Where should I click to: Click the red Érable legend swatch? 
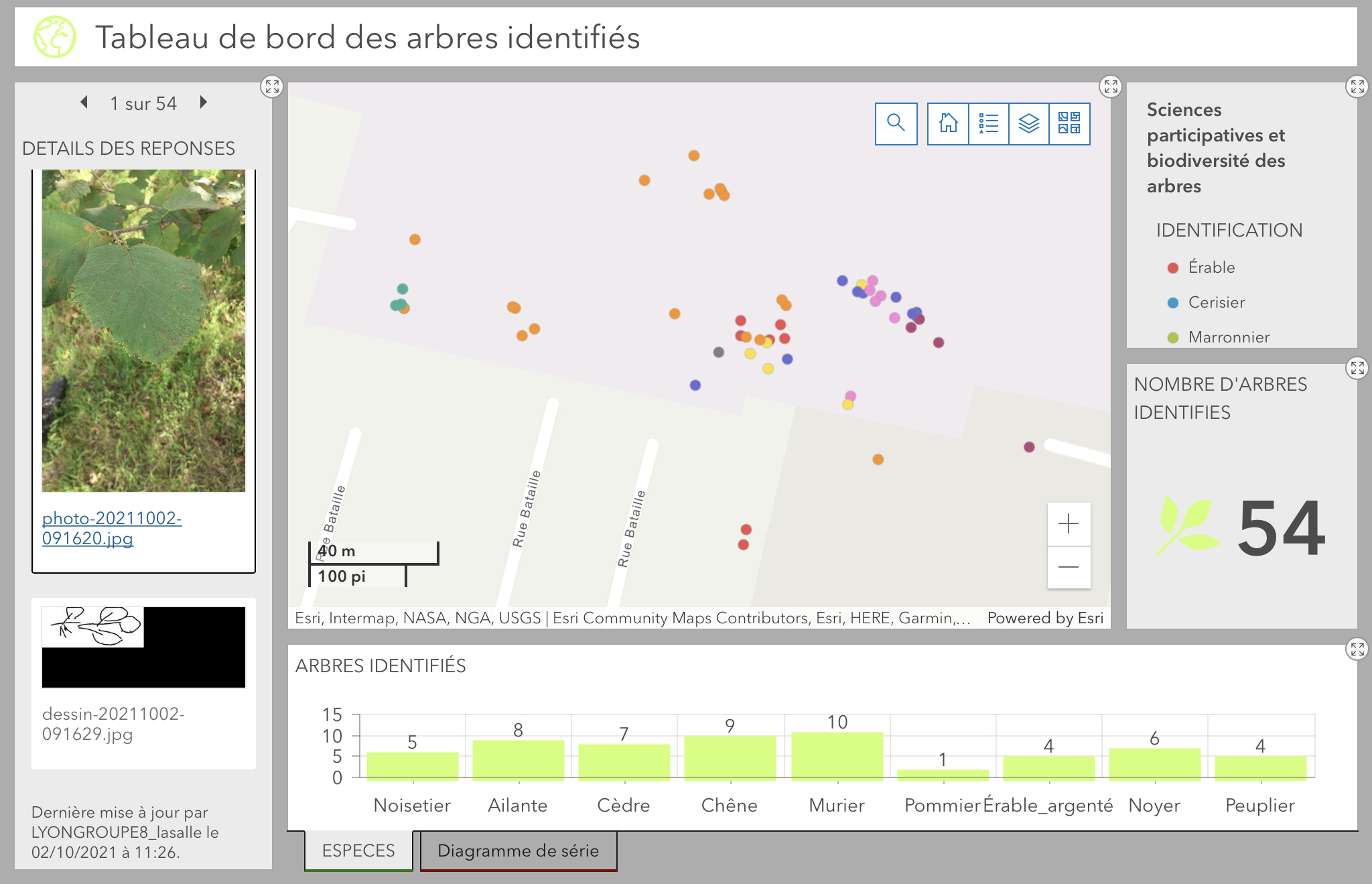coord(1172,268)
